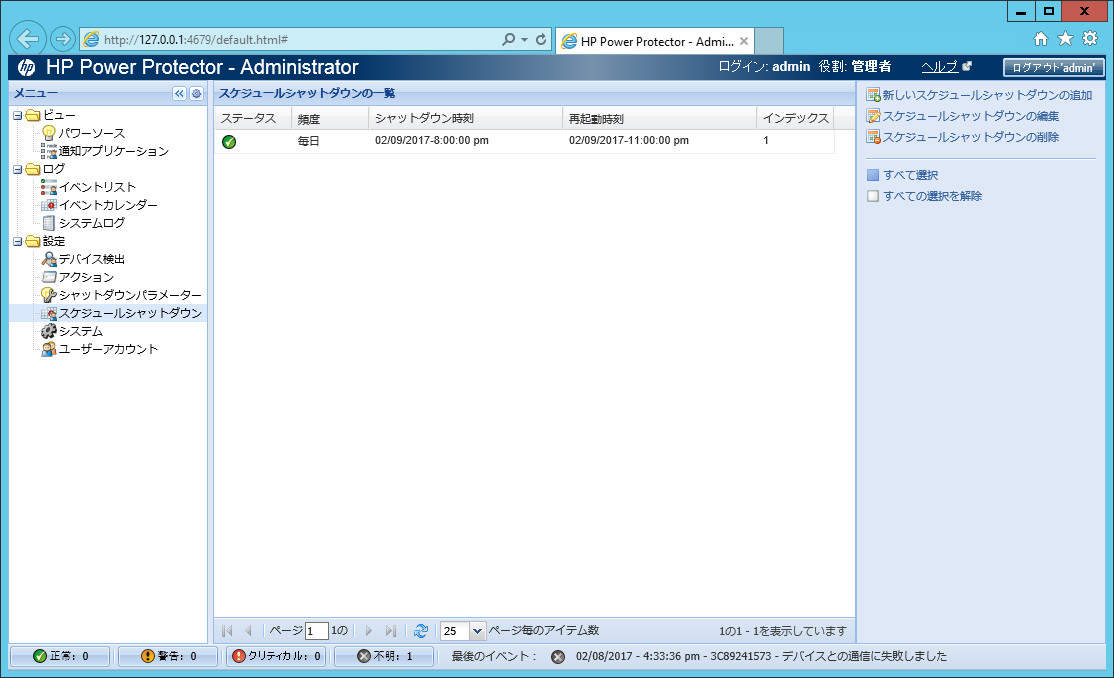Switch to HP Power Protector browser tab
This screenshot has height=678, width=1114.
click(x=654, y=41)
